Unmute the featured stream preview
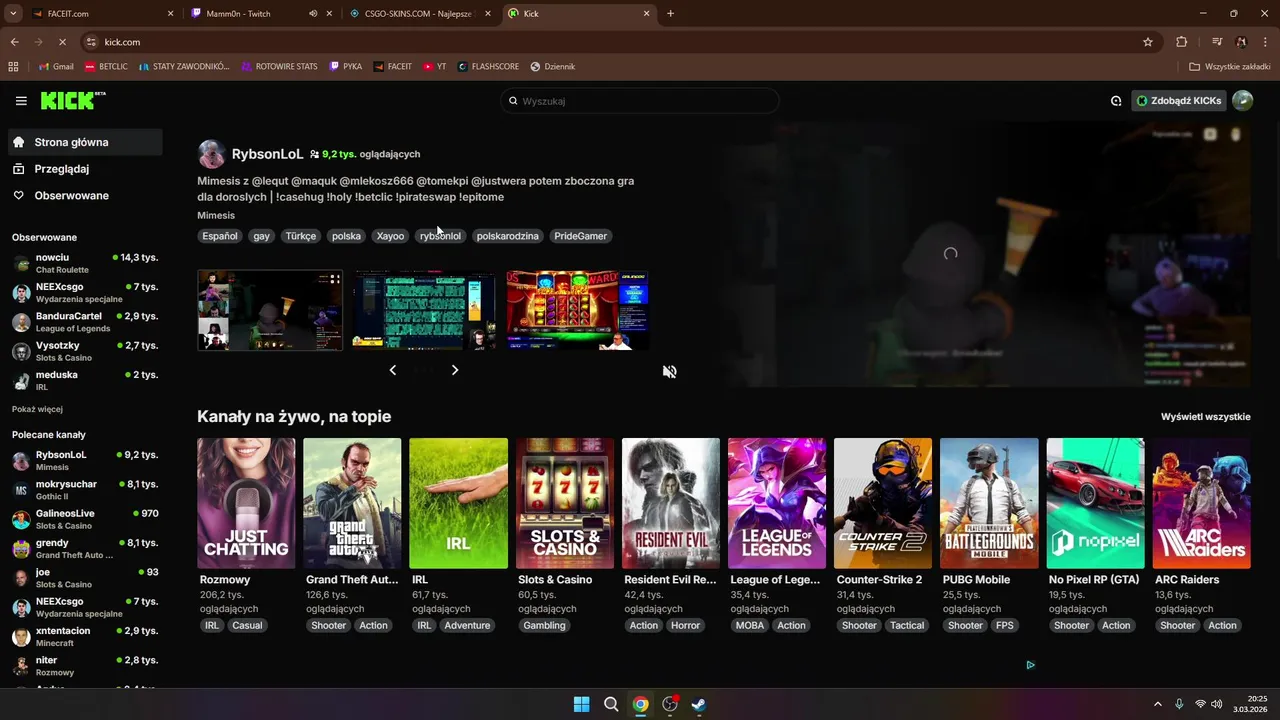This screenshot has width=1280, height=720. [670, 371]
